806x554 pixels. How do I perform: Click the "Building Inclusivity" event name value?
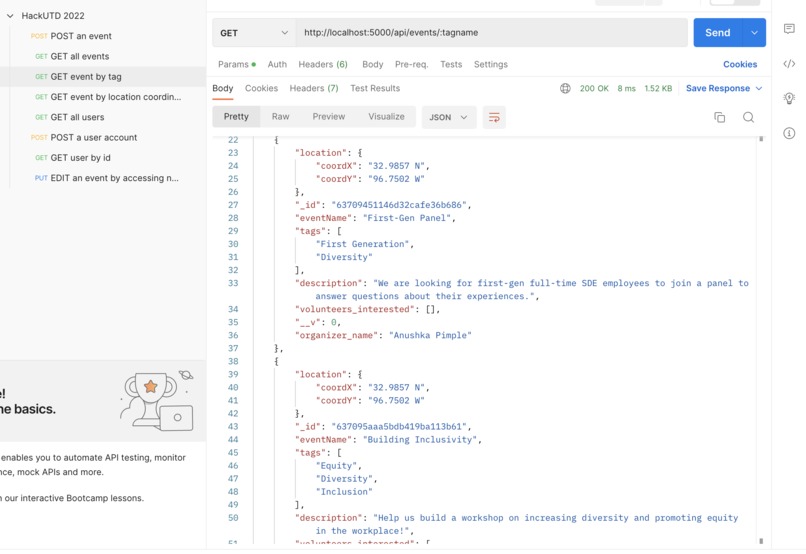(420, 439)
